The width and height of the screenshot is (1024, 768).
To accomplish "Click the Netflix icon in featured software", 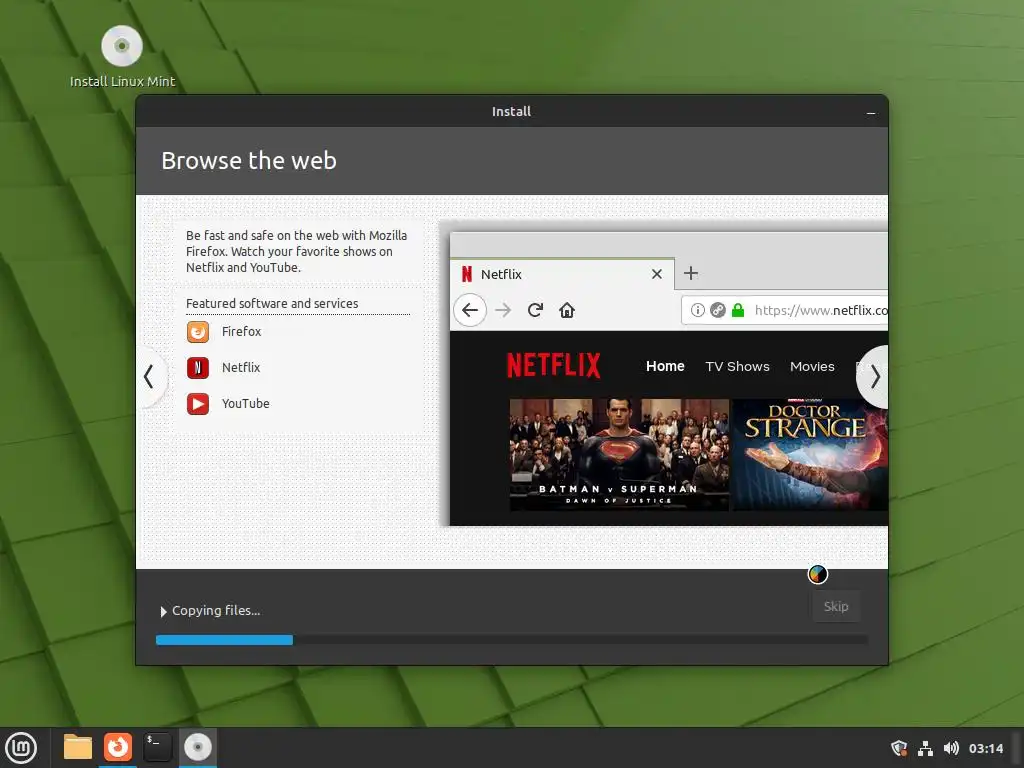I will tap(198, 368).
